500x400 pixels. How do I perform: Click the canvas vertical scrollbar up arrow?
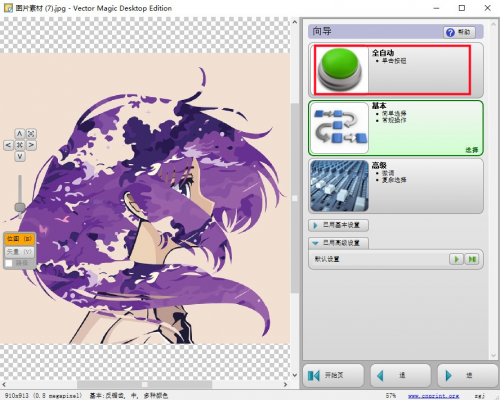(x=294, y=22)
